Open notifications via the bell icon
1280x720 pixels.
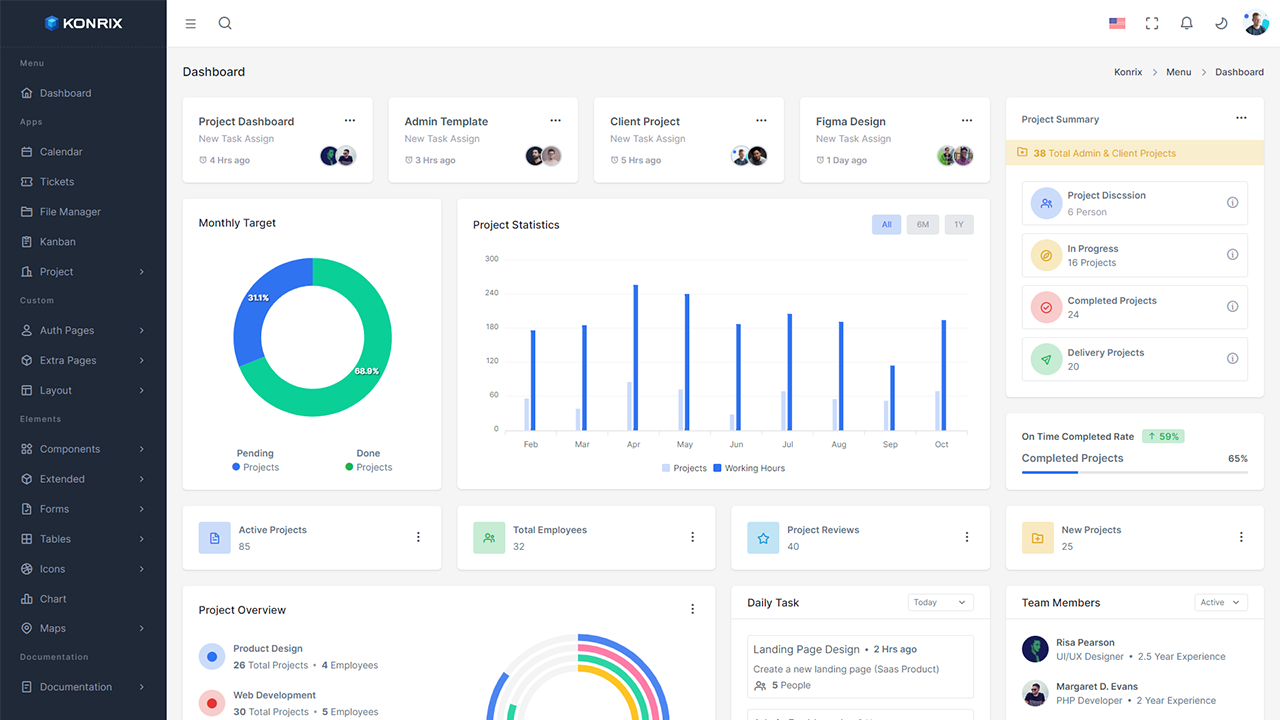coord(1186,22)
